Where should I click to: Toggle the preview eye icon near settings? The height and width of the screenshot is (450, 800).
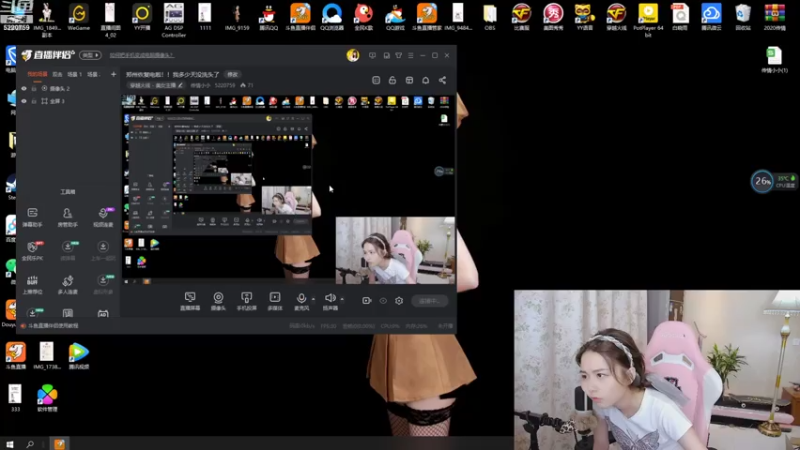[383, 301]
